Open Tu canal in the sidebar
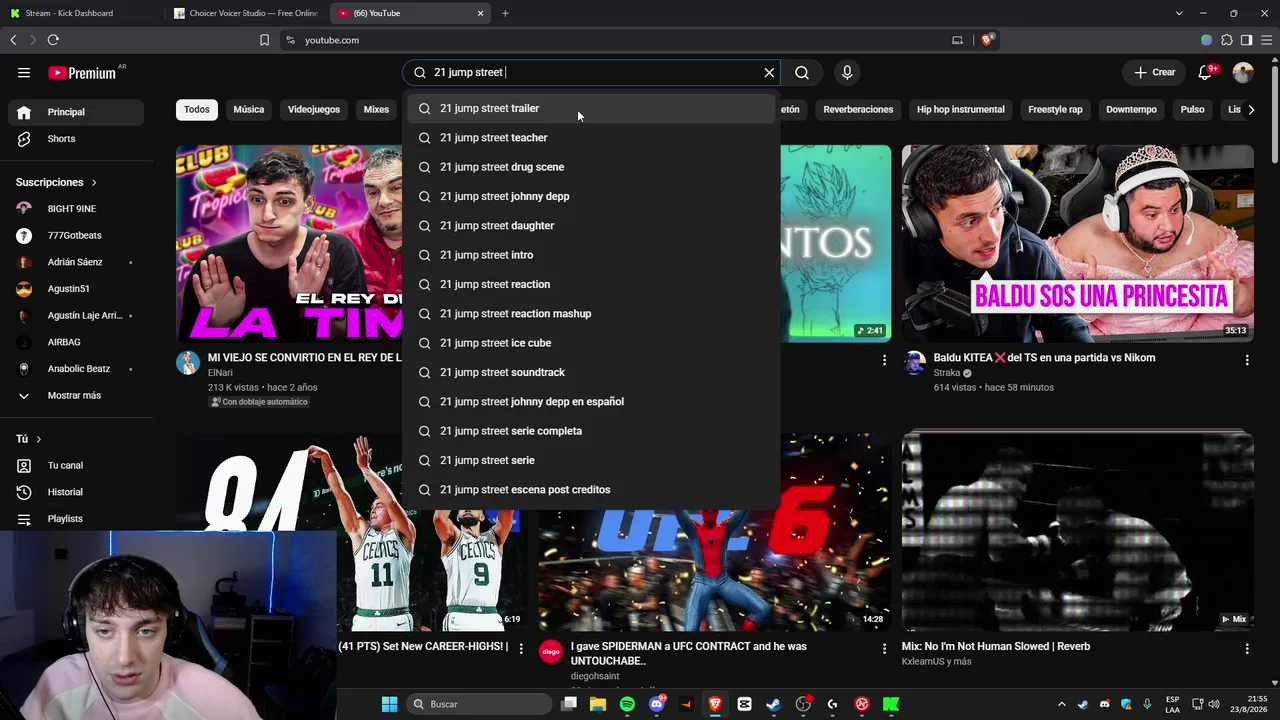This screenshot has width=1280, height=720. (x=77, y=466)
